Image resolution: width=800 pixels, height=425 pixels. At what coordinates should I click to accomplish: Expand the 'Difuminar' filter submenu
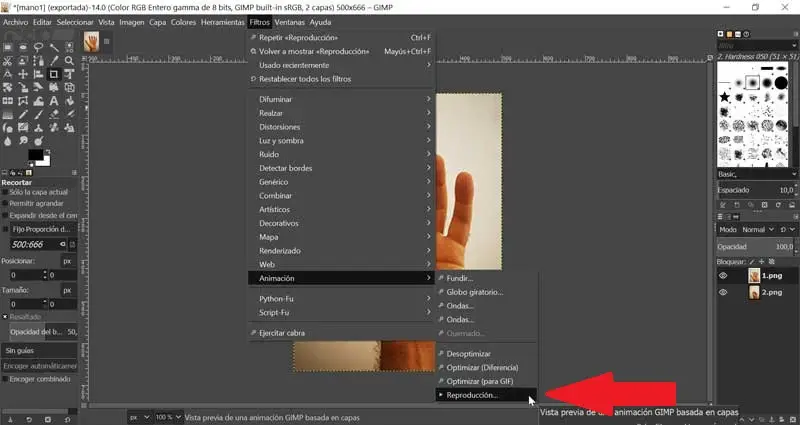tap(341, 99)
